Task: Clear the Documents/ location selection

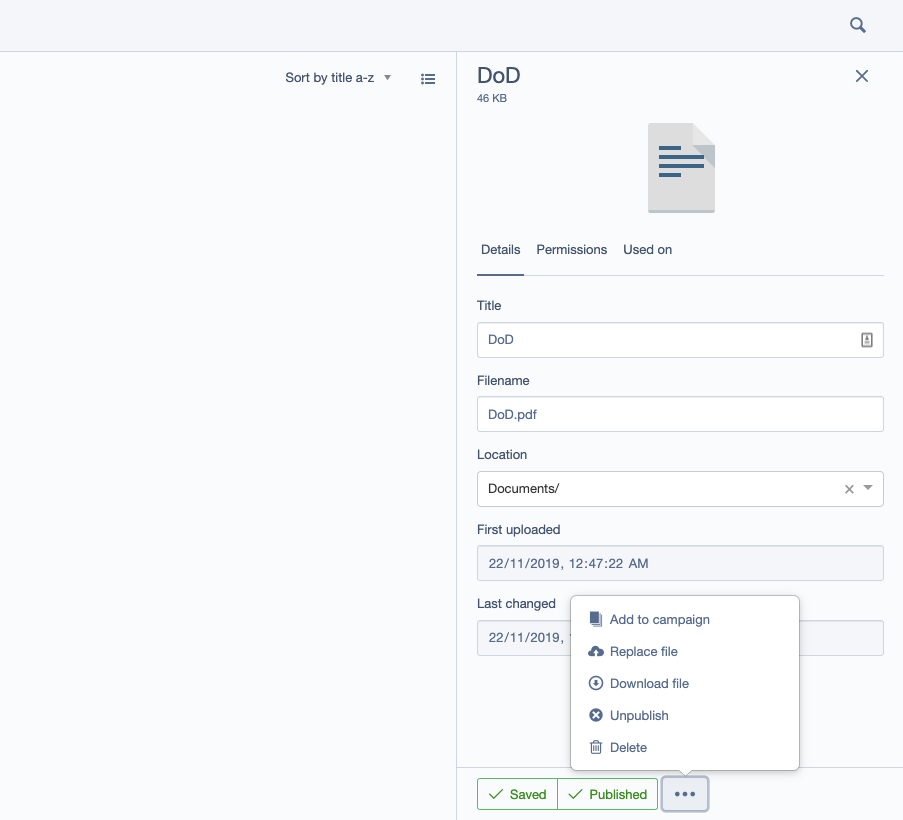Action: (x=848, y=489)
